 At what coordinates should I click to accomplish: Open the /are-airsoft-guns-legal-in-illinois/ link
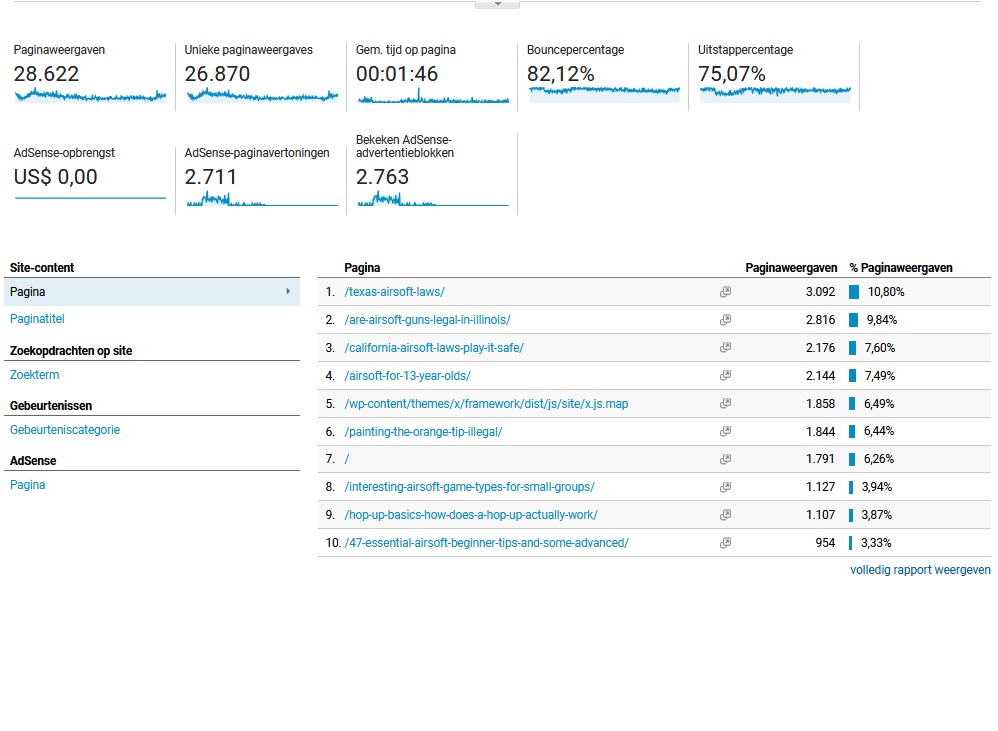[427, 320]
